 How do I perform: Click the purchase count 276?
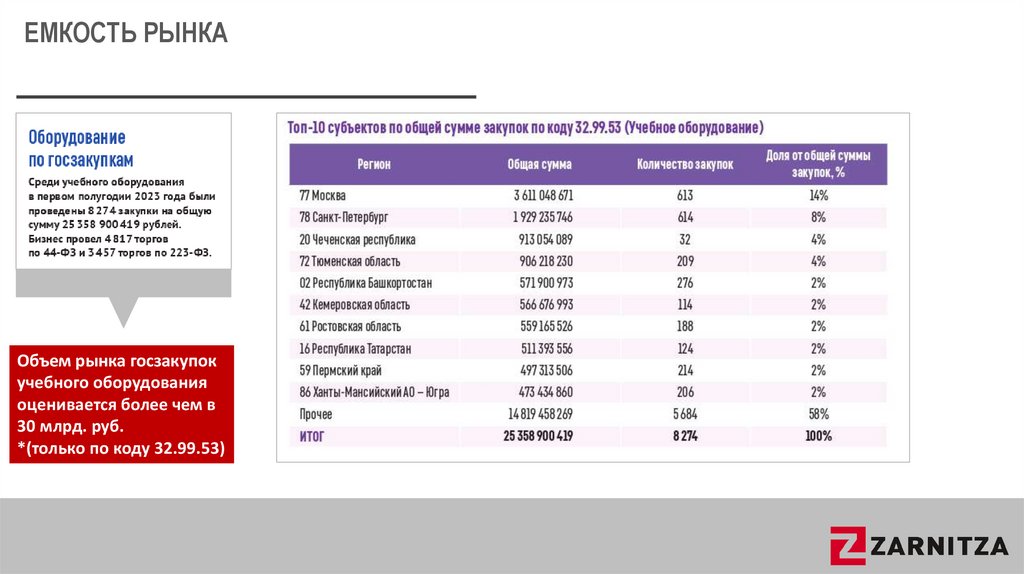pos(685,283)
